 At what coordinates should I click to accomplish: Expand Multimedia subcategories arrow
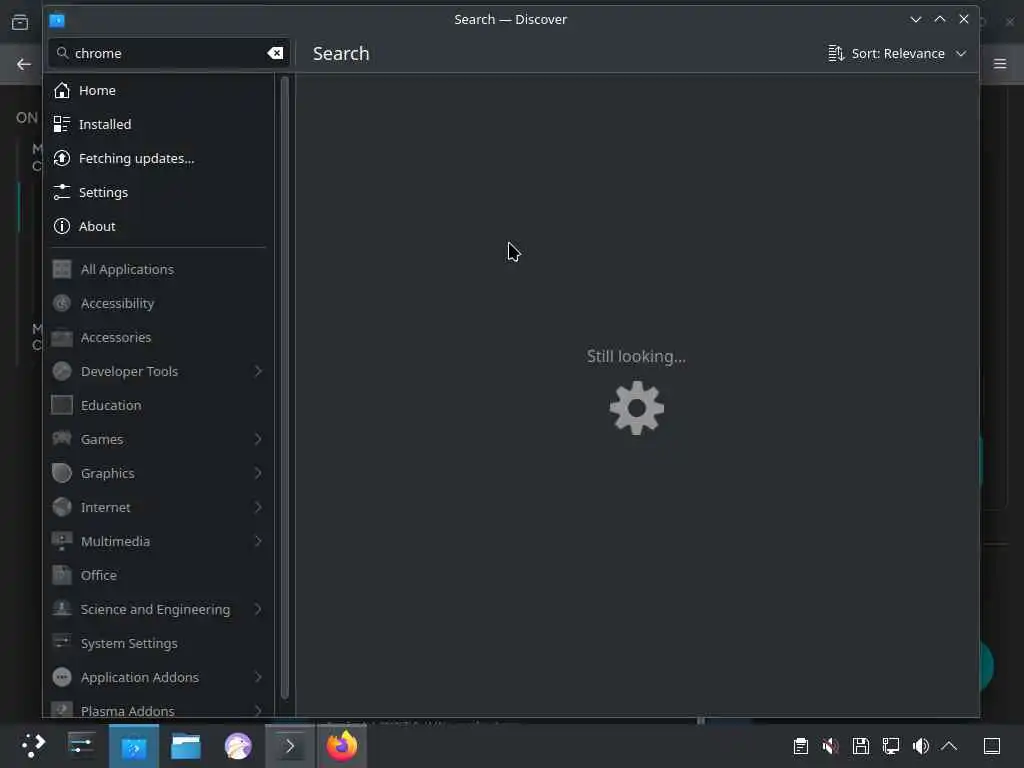click(258, 541)
